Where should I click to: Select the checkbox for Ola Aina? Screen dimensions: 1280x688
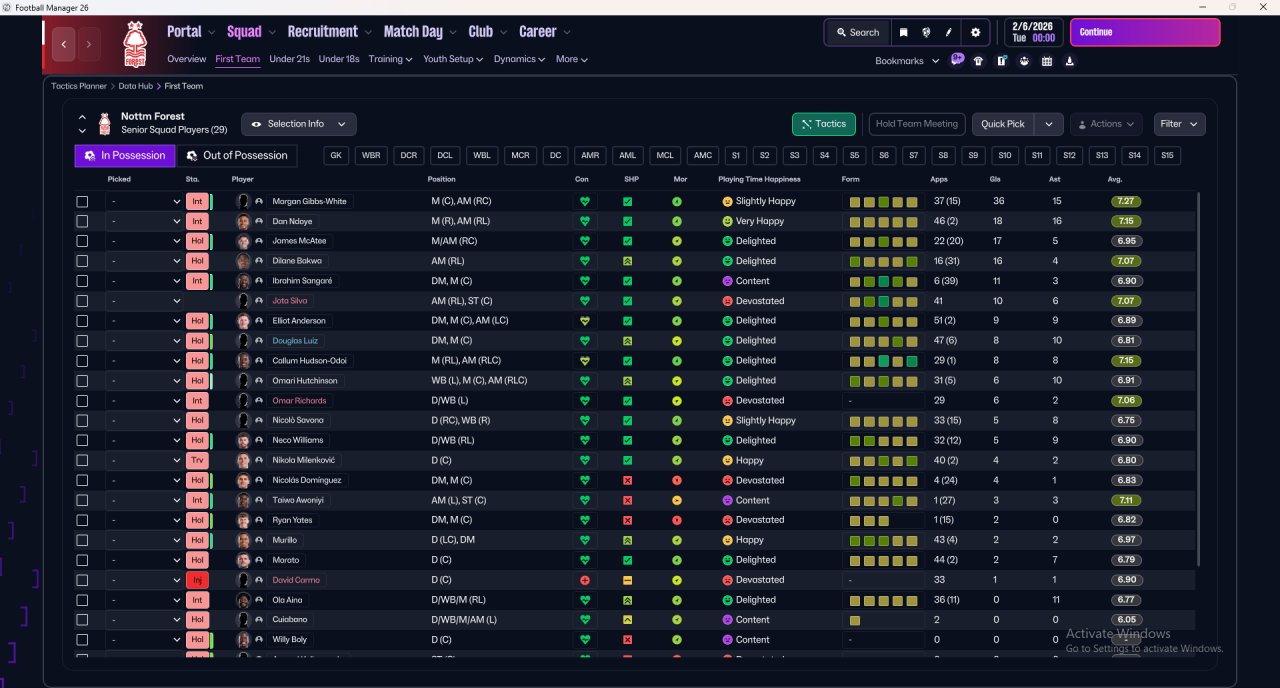pos(82,600)
